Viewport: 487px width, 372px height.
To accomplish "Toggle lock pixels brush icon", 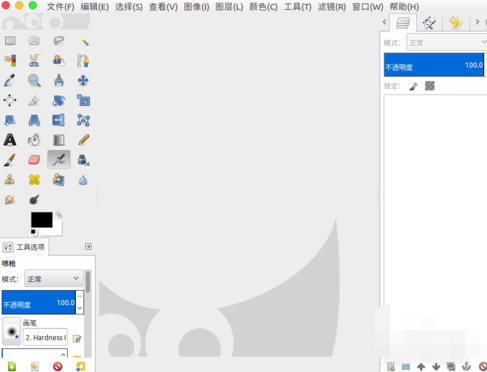I will coord(413,86).
